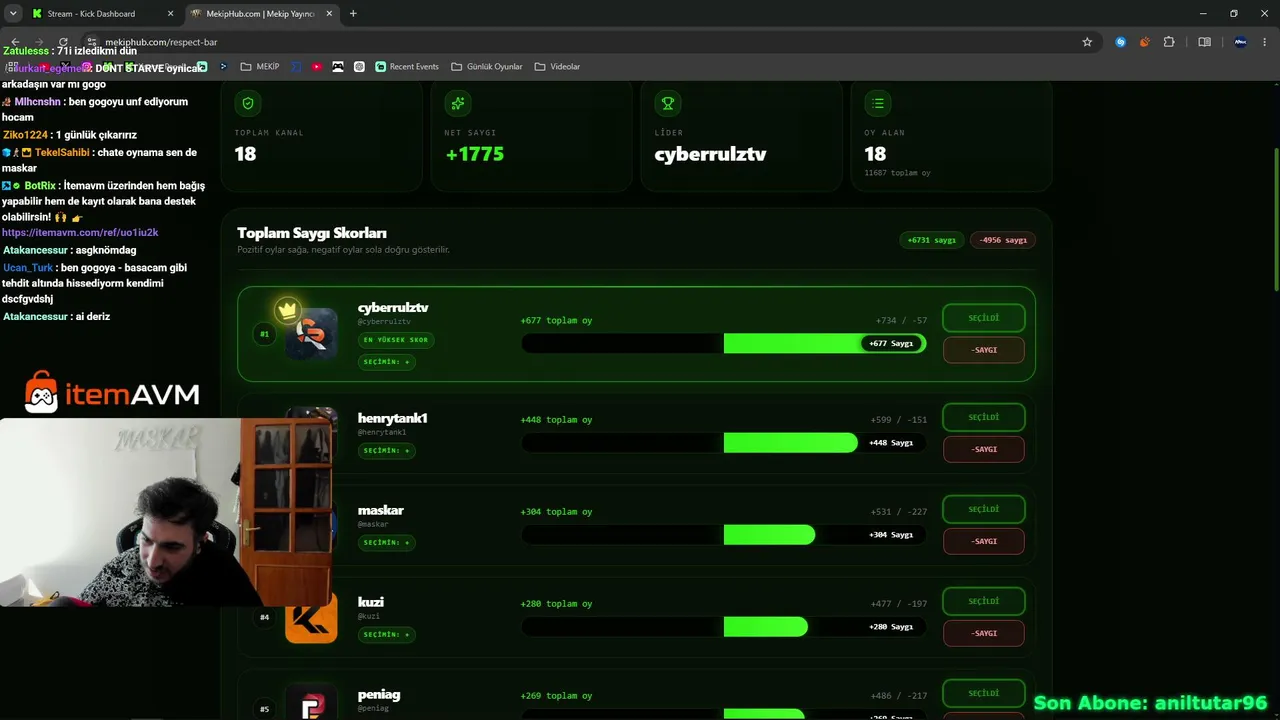Click the SEÇİLDİ button for cyberrulztv

(x=984, y=318)
